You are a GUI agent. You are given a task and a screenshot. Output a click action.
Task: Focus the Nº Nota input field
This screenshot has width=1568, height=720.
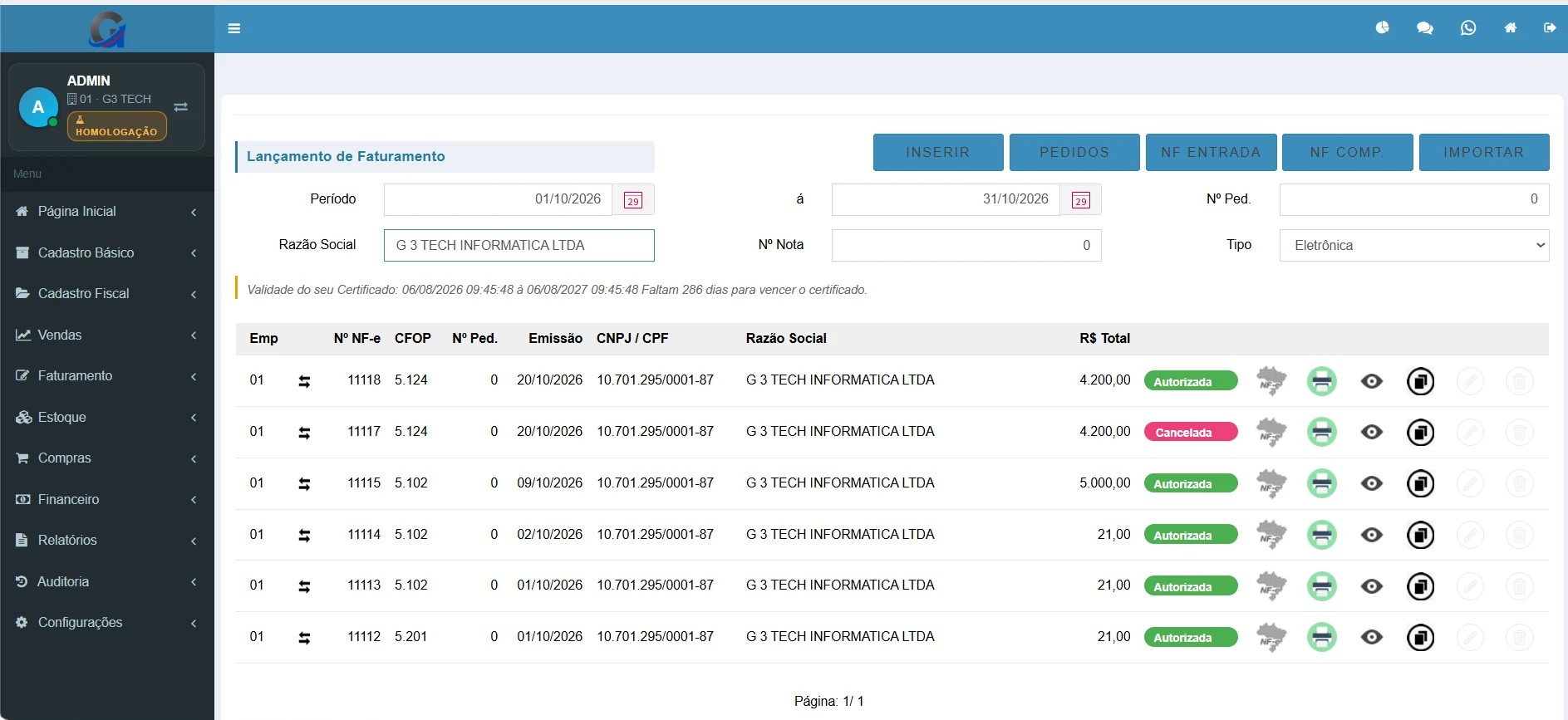point(966,245)
